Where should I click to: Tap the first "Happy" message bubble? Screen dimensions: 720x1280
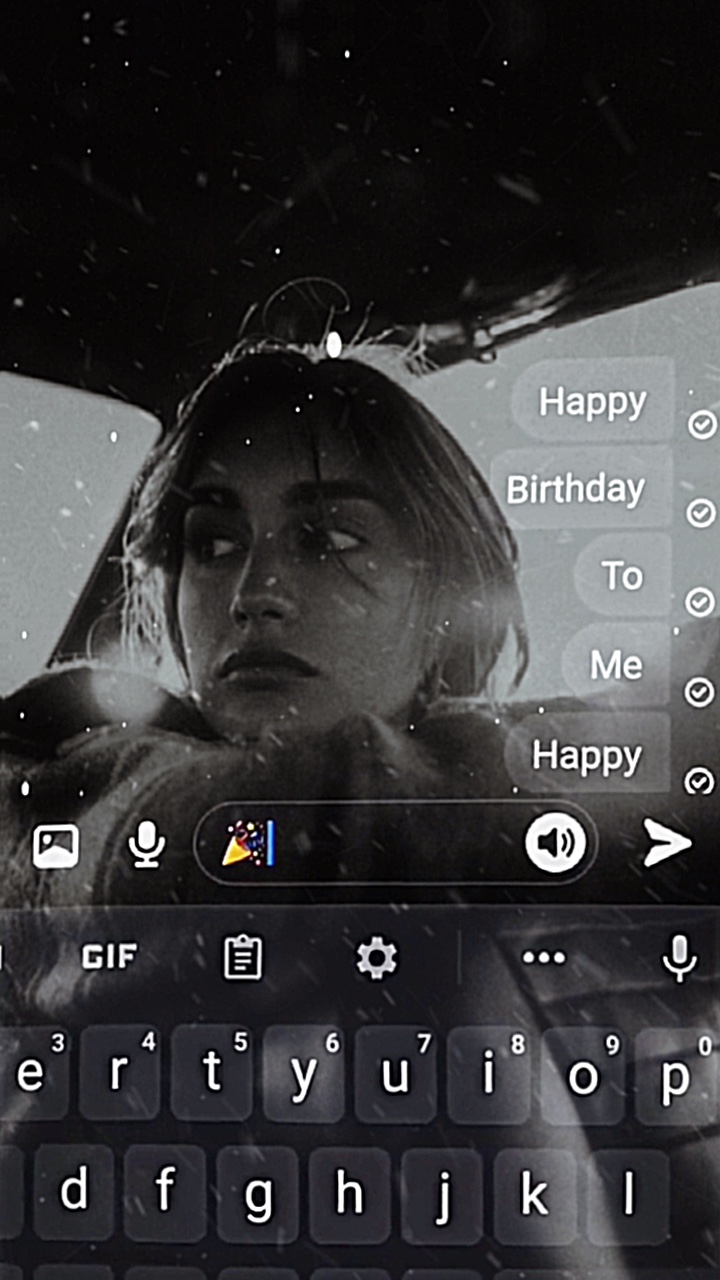pyautogui.click(x=592, y=402)
